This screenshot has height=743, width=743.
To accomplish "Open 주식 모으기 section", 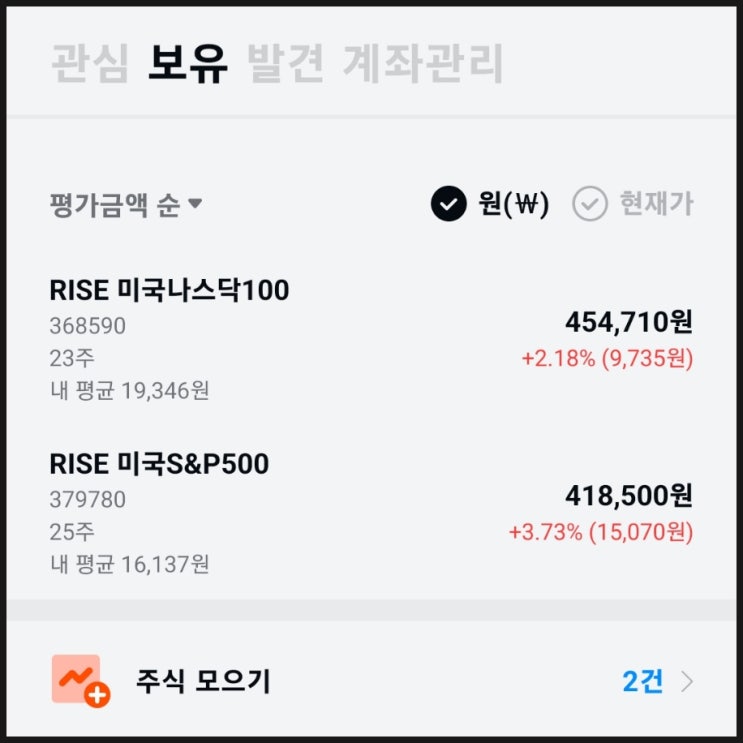I will tap(203, 681).
